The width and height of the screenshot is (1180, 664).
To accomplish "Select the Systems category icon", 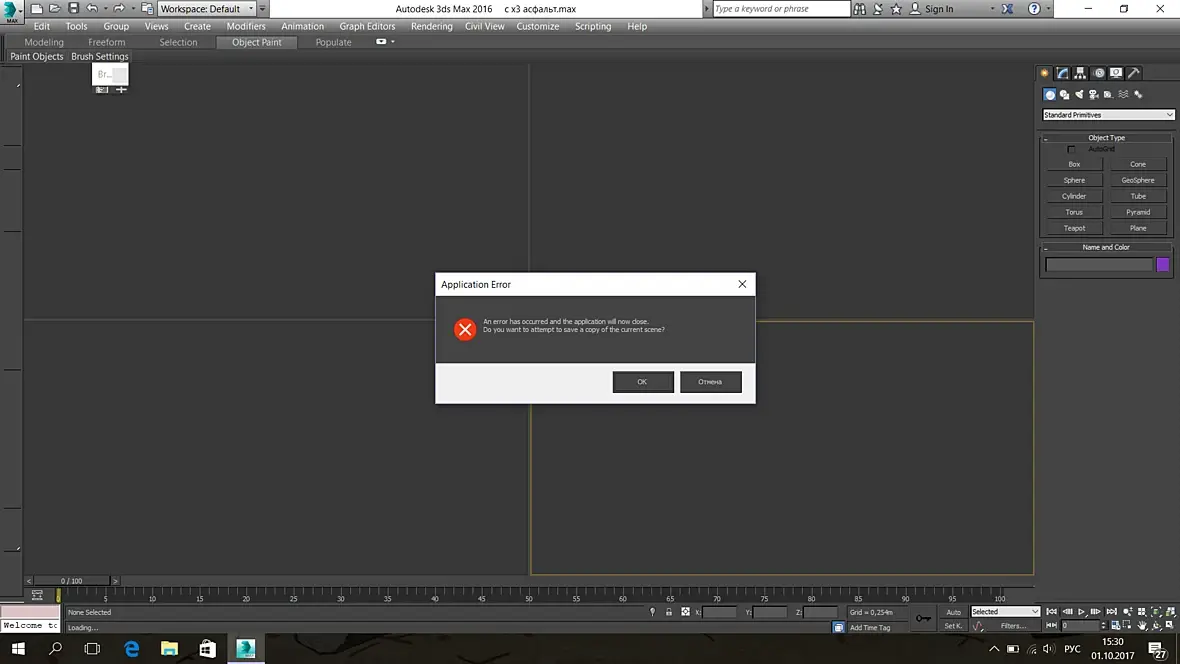I will coord(1139,95).
